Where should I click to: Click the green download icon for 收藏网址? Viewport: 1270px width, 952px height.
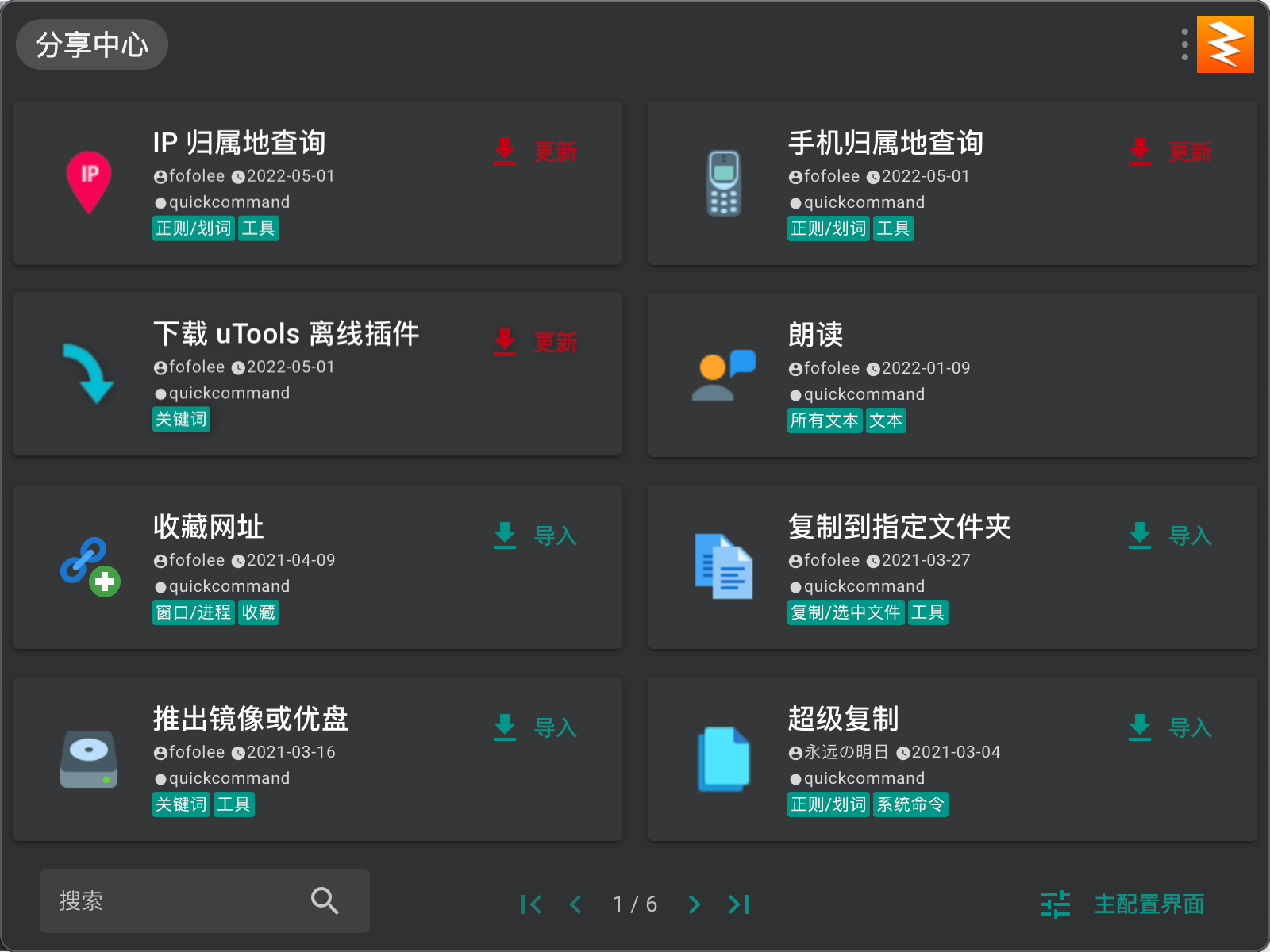(x=505, y=535)
